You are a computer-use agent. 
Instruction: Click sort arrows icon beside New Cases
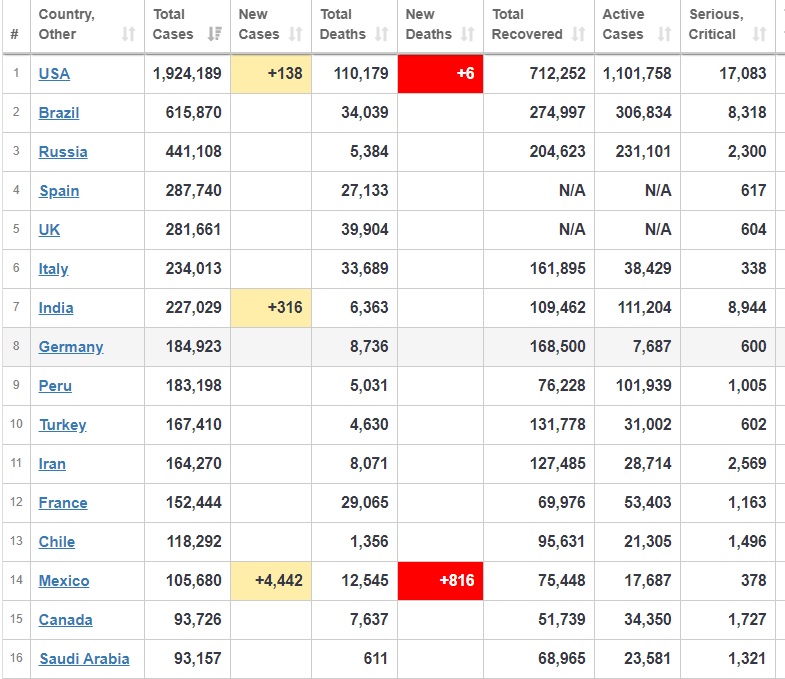click(295, 35)
